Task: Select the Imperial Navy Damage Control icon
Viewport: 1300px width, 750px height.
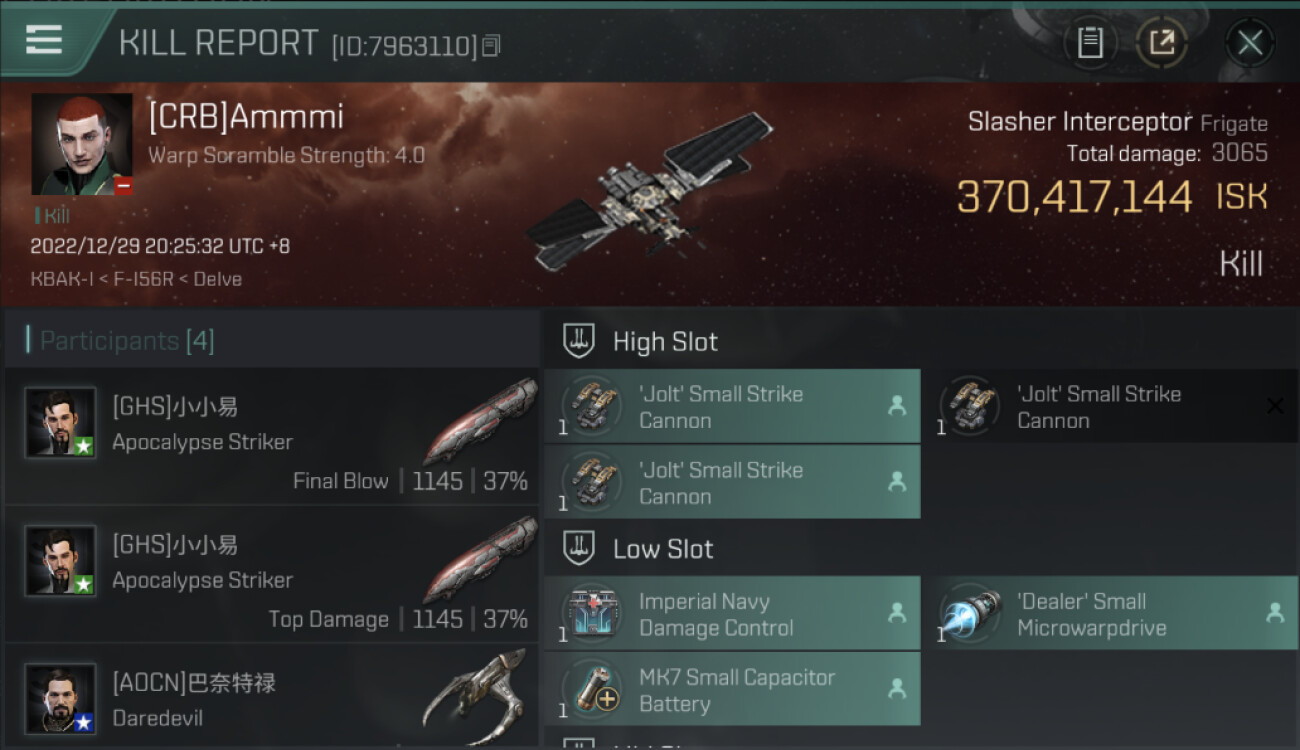Action: tap(593, 614)
